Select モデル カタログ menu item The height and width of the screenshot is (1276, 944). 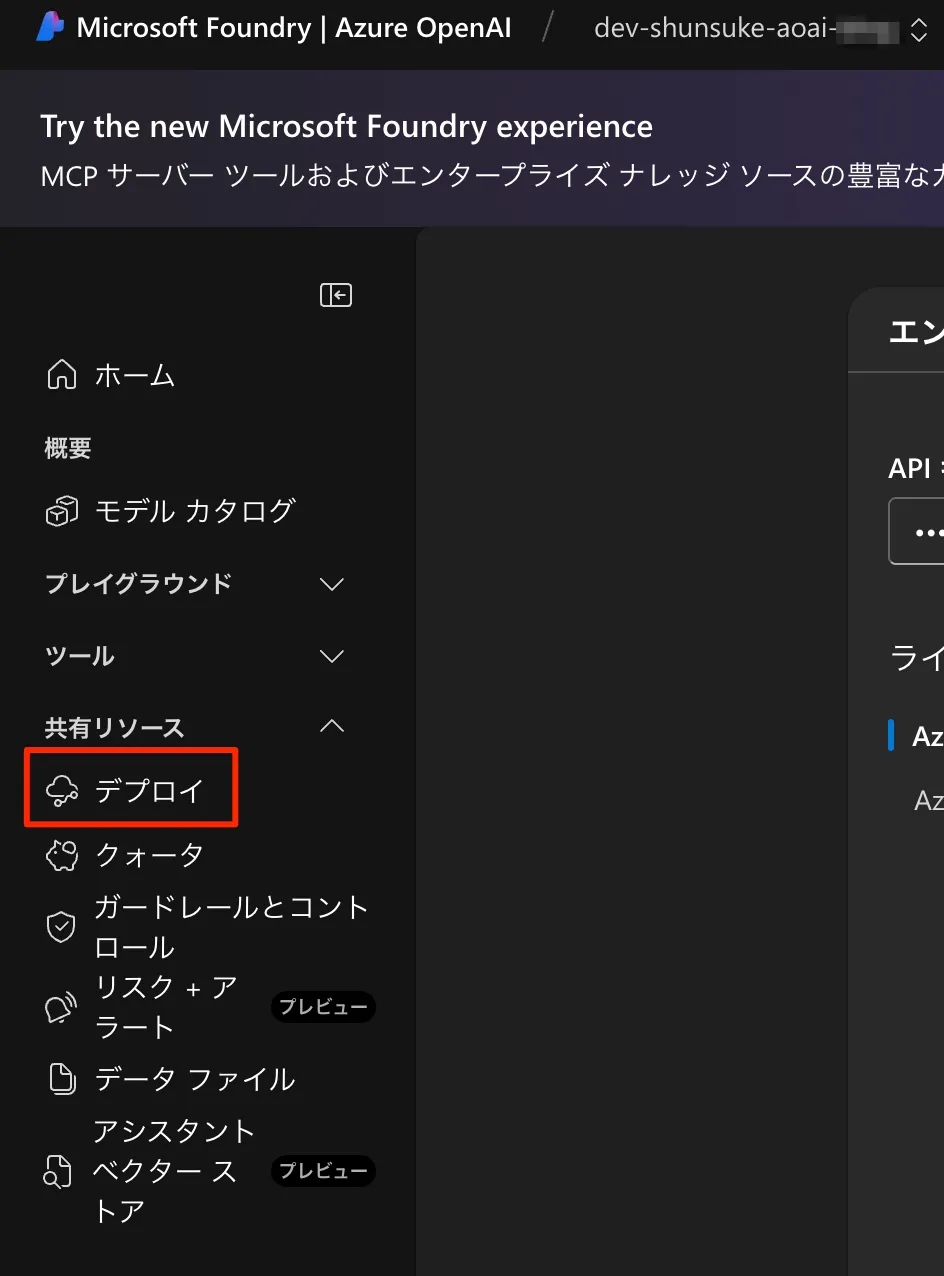tap(194, 511)
